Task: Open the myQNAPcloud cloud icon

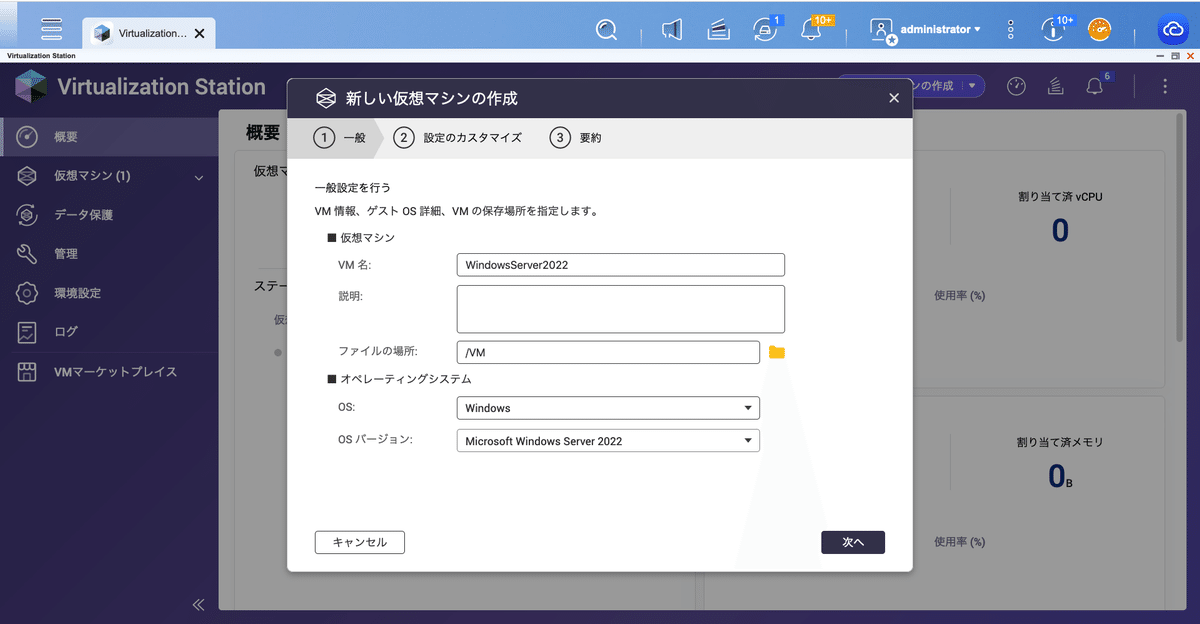Action: (x=1173, y=30)
